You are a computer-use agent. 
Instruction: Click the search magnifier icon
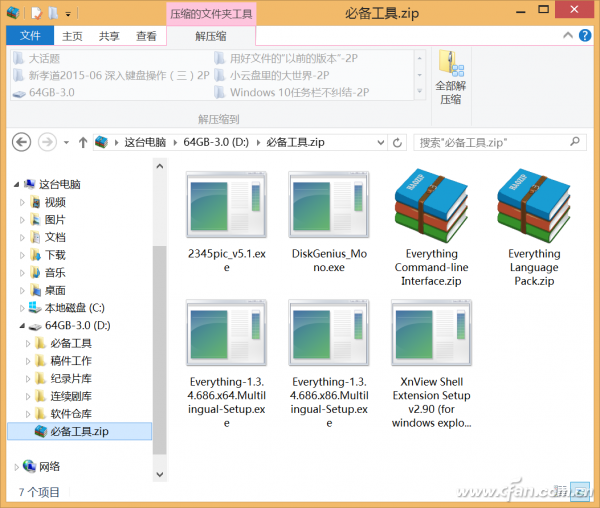tap(575, 142)
